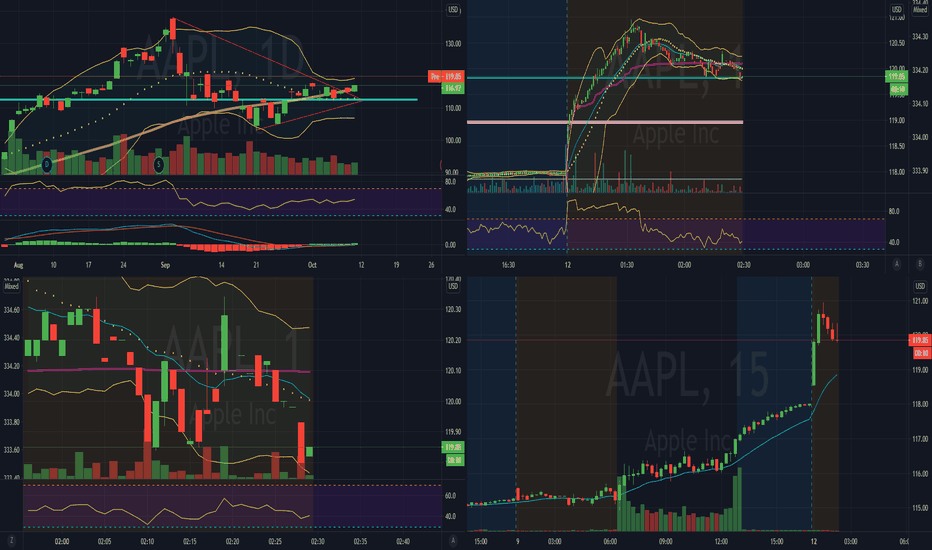Click the 100.00 price on the daily chart axis
This screenshot has height=550, width=932.
(x=453, y=140)
